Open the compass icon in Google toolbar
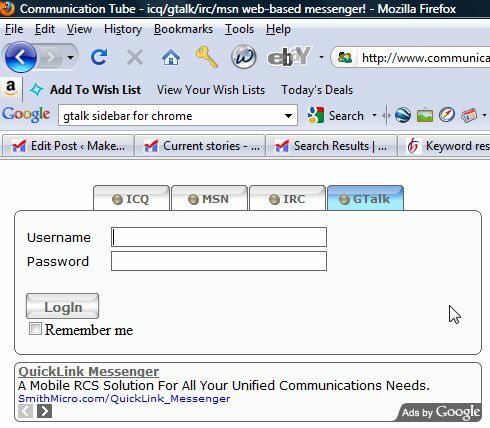Viewport: 490px width, 428px height. click(x=447, y=115)
